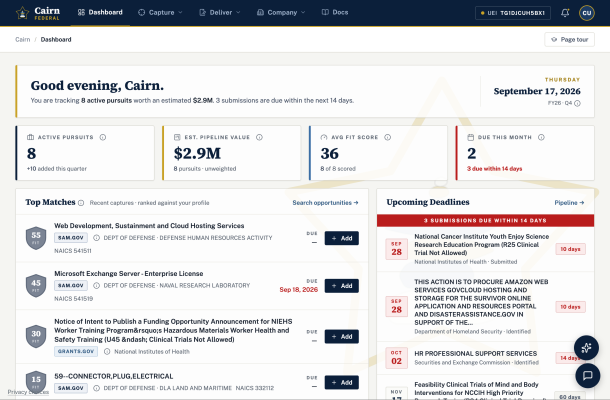Click the Due This Month calendar icon
Image resolution: width=610 pixels, height=400 pixels.
pos(470,137)
